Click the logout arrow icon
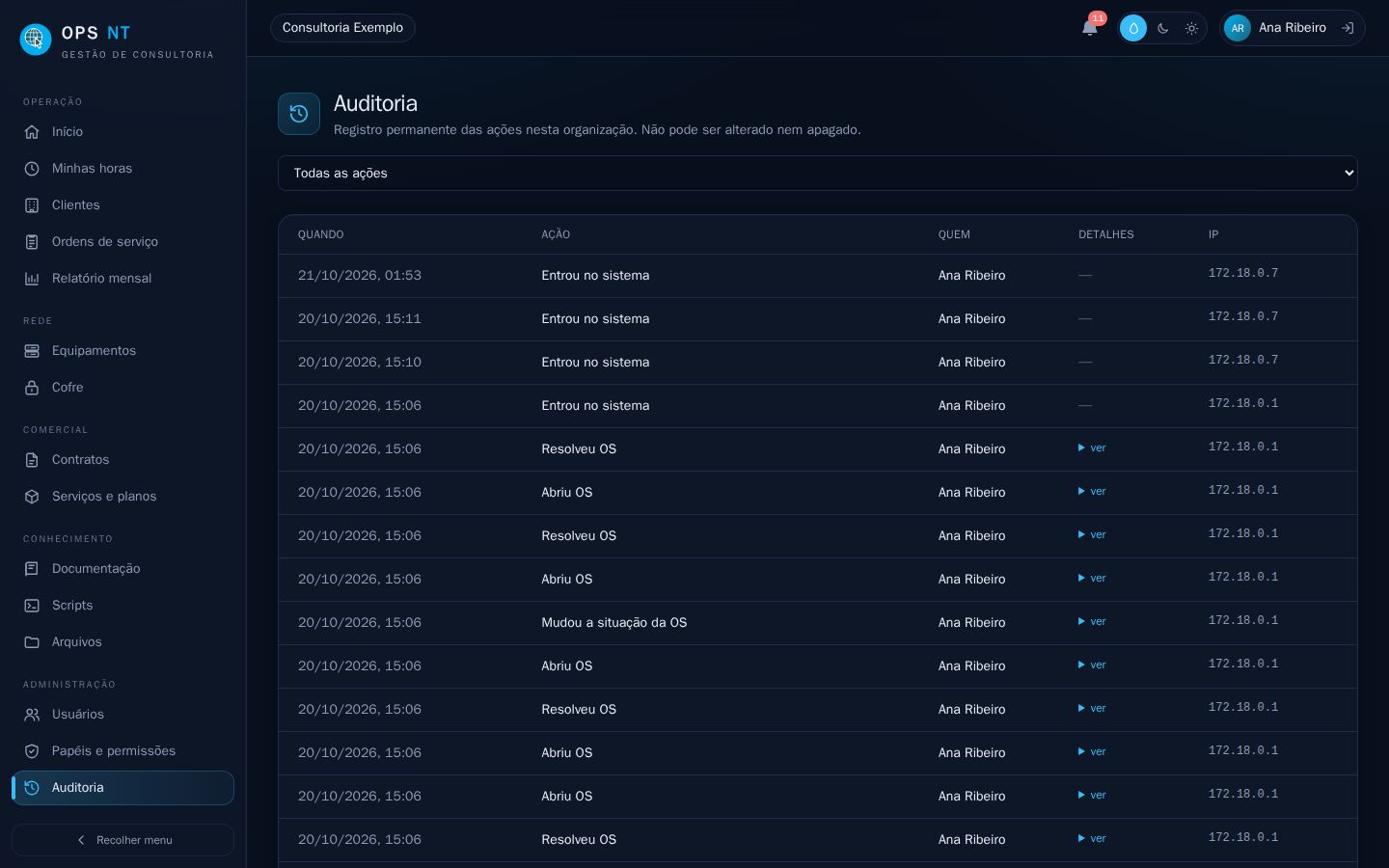1389x868 pixels. click(1348, 28)
